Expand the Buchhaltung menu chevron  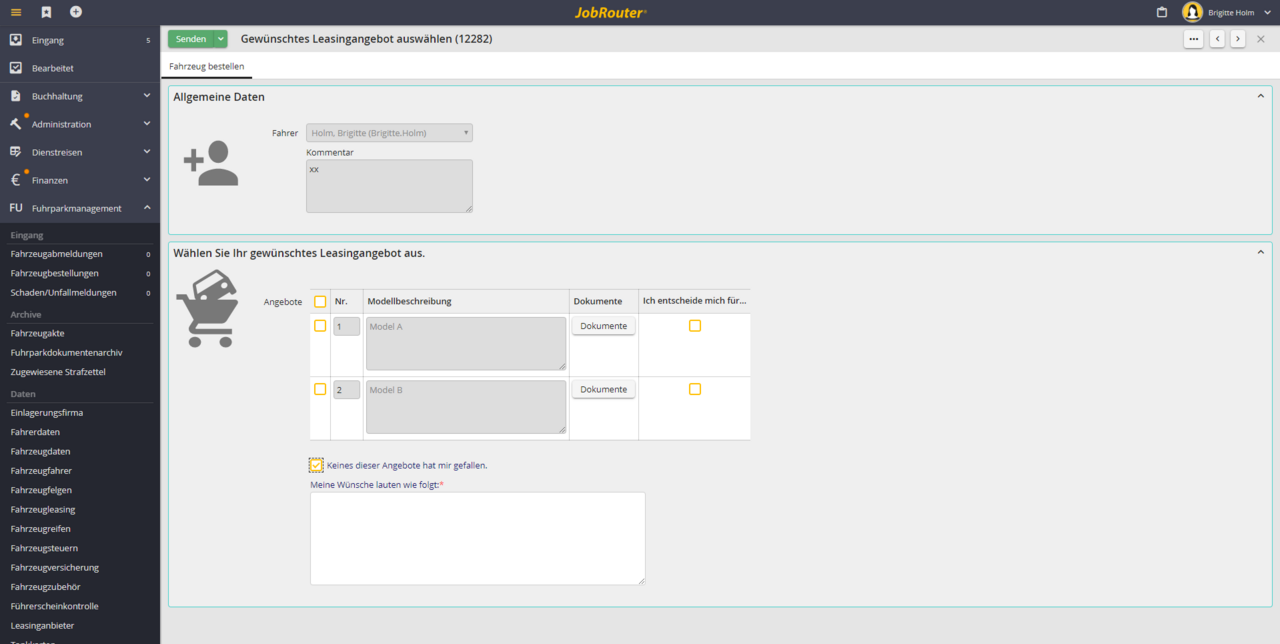pyautogui.click(x=147, y=96)
